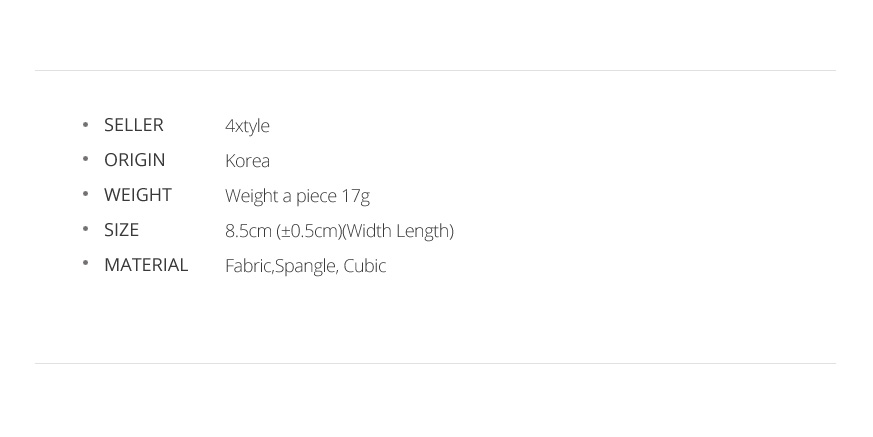Image resolution: width=873 pixels, height=437 pixels.
Task: Click the word Spangle in materials
Action: click(305, 266)
